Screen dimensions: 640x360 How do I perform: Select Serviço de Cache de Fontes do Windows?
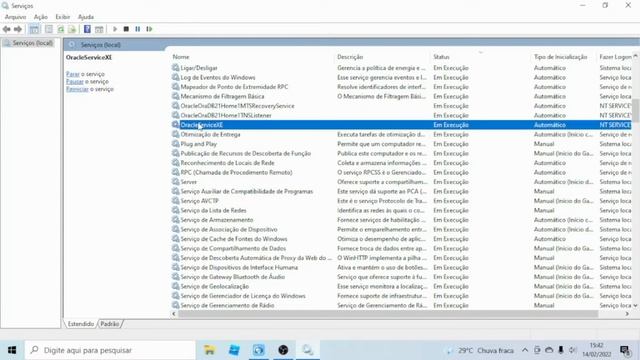(x=401, y=239)
